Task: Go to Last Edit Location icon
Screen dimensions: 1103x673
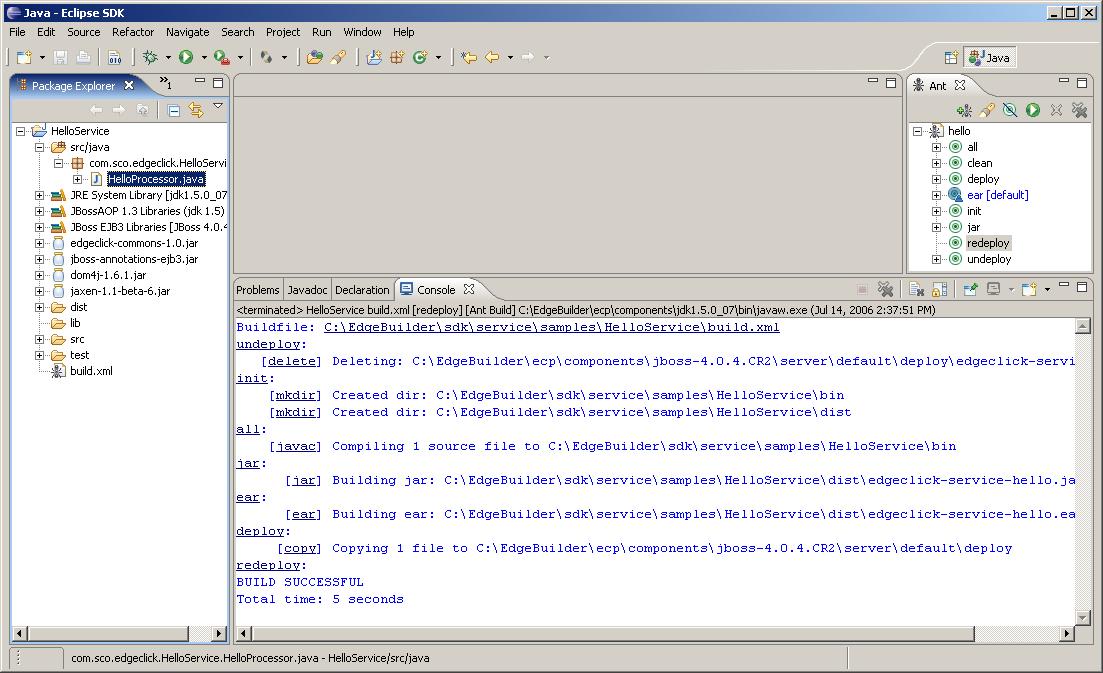Action: click(468, 58)
